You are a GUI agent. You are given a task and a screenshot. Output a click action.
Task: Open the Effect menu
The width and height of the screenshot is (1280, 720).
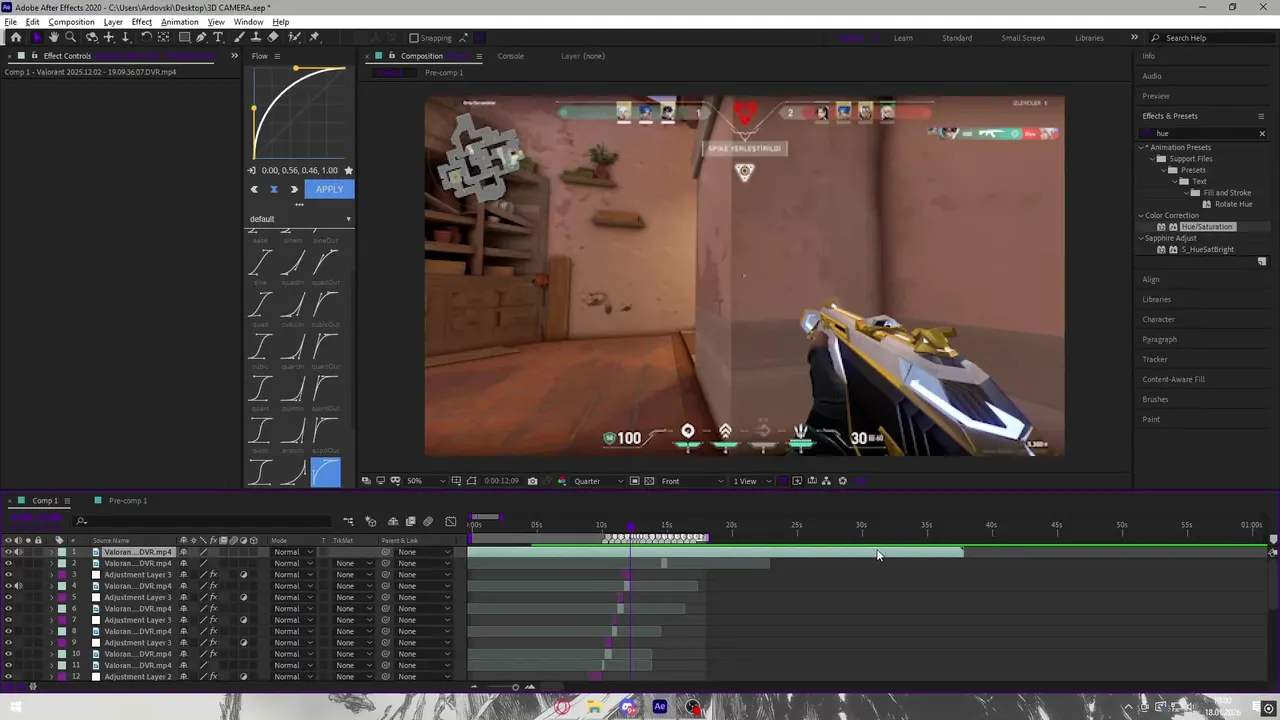(142, 22)
